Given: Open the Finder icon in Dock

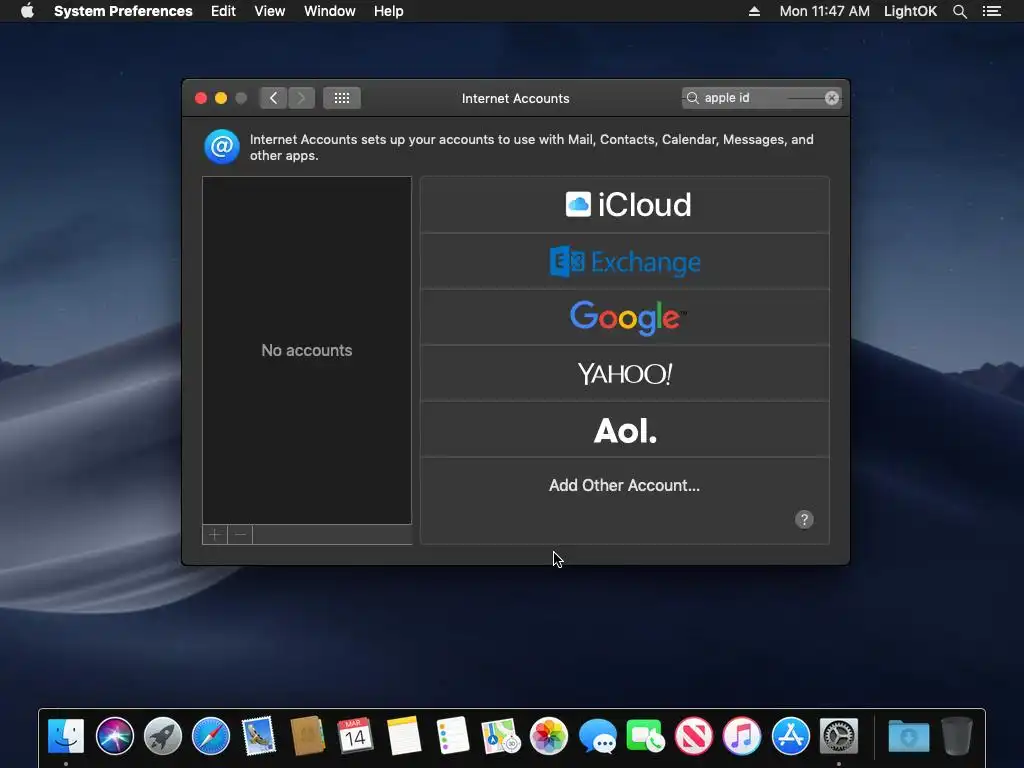Looking at the screenshot, I should [66, 736].
